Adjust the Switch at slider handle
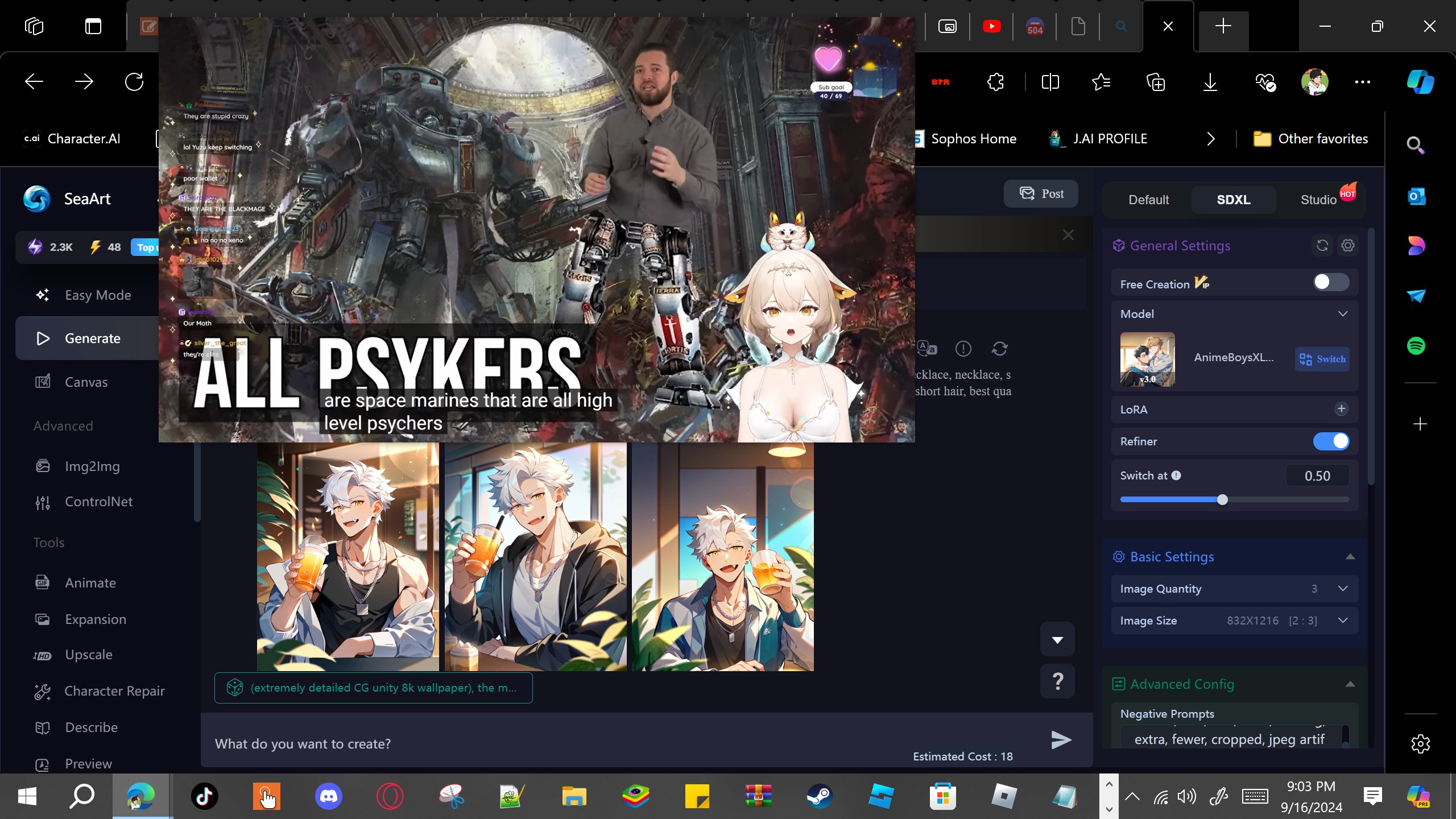The image size is (1456, 819). [x=1223, y=500]
